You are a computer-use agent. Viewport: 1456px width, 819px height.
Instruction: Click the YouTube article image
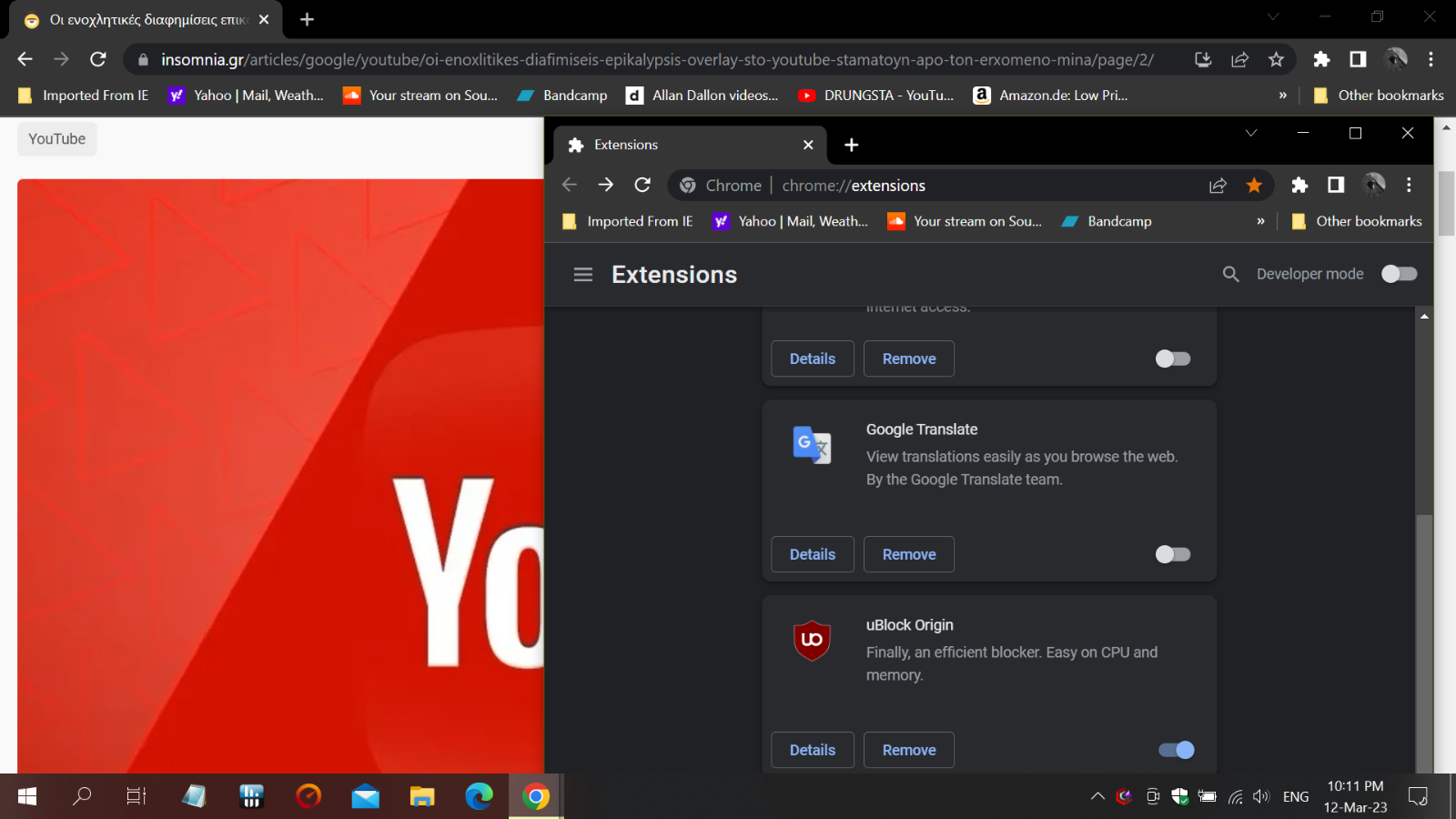(x=280, y=476)
